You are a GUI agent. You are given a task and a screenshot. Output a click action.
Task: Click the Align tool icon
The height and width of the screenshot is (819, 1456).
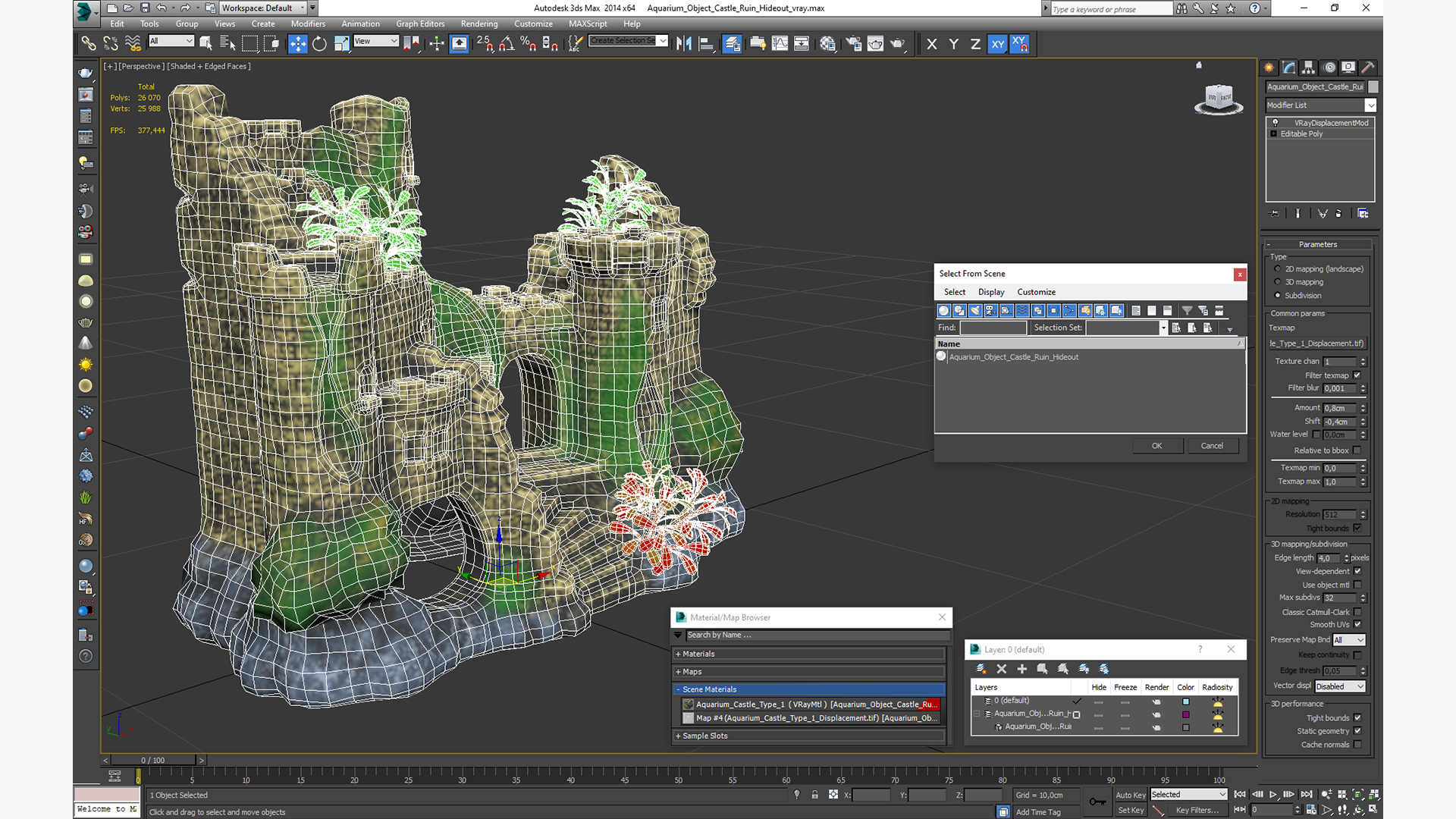706,44
